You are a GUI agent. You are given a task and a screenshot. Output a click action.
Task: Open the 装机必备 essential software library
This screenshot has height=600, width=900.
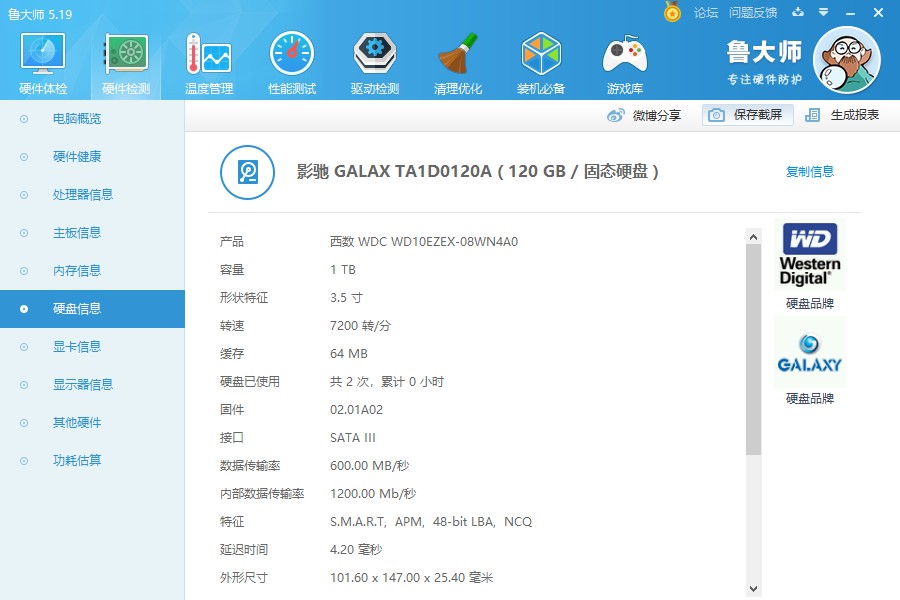point(541,60)
